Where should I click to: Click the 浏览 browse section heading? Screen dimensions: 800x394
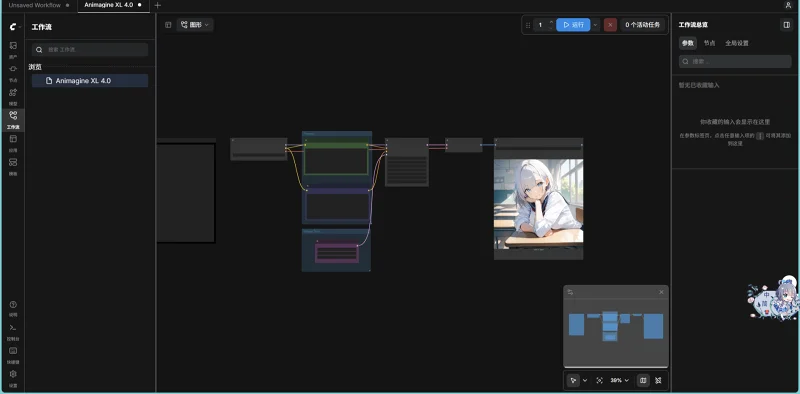pos(35,67)
